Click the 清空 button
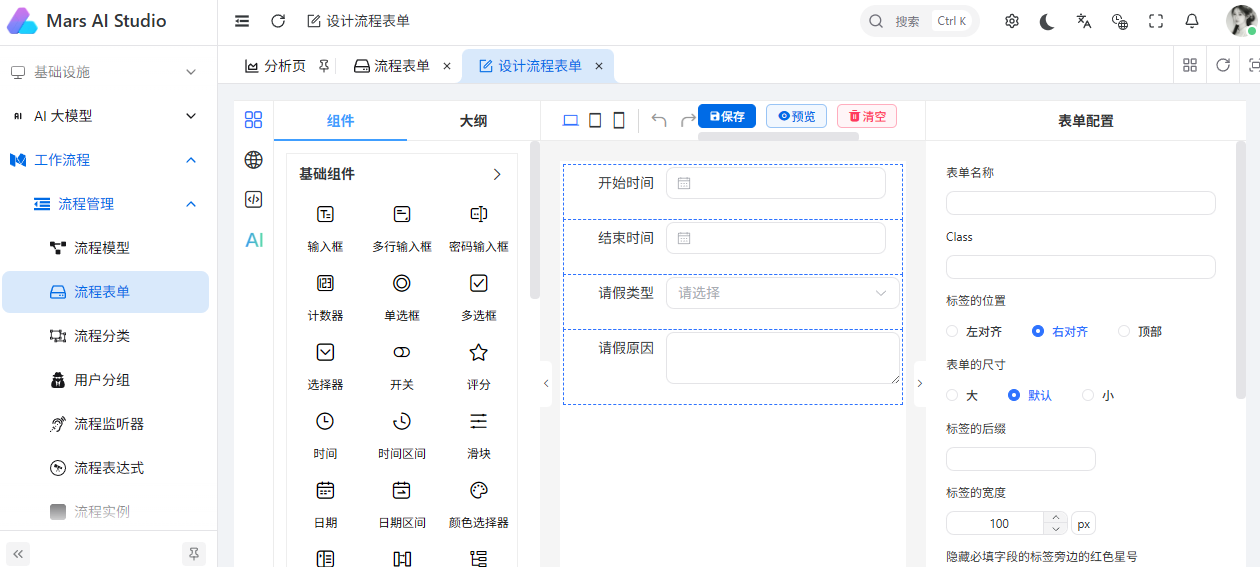1260x567 pixels. click(x=867, y=116)
